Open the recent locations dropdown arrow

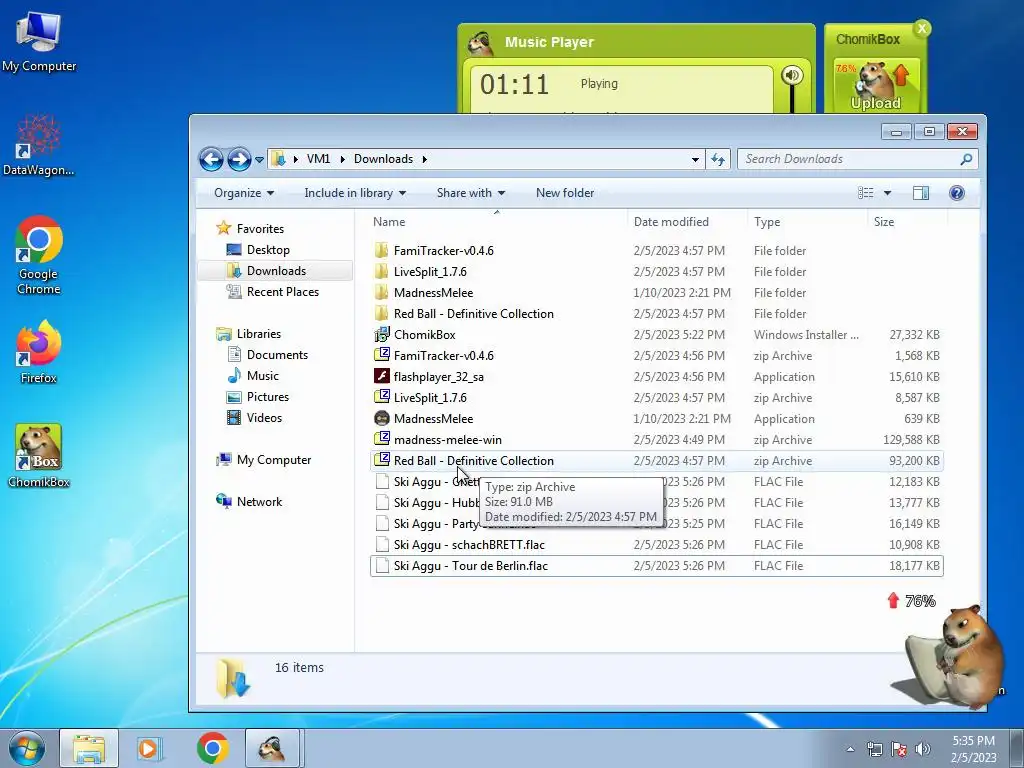coord(259,160)
